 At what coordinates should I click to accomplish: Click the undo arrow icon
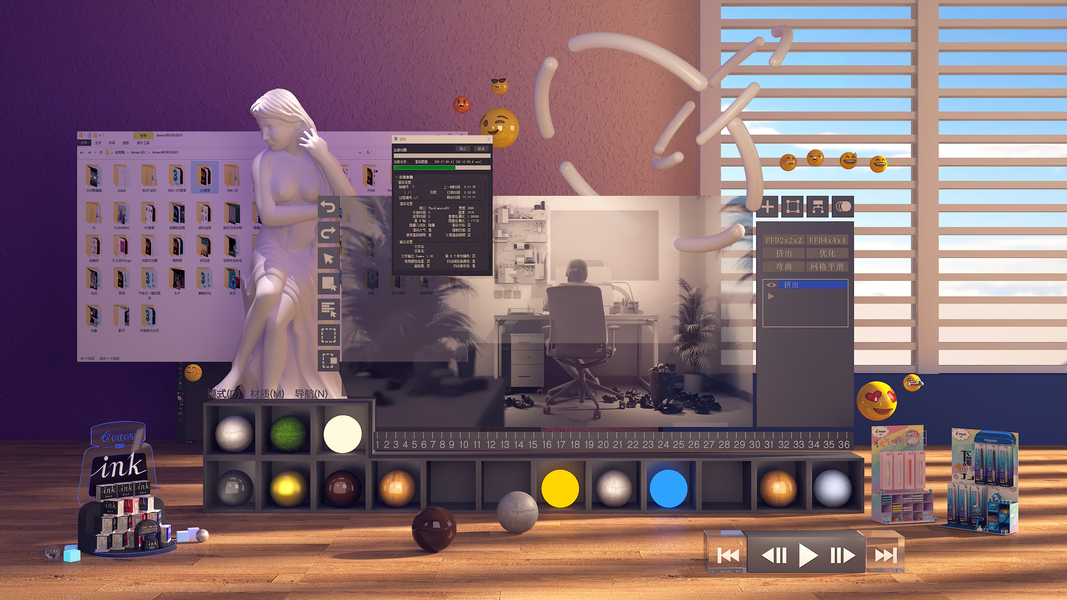328,207
